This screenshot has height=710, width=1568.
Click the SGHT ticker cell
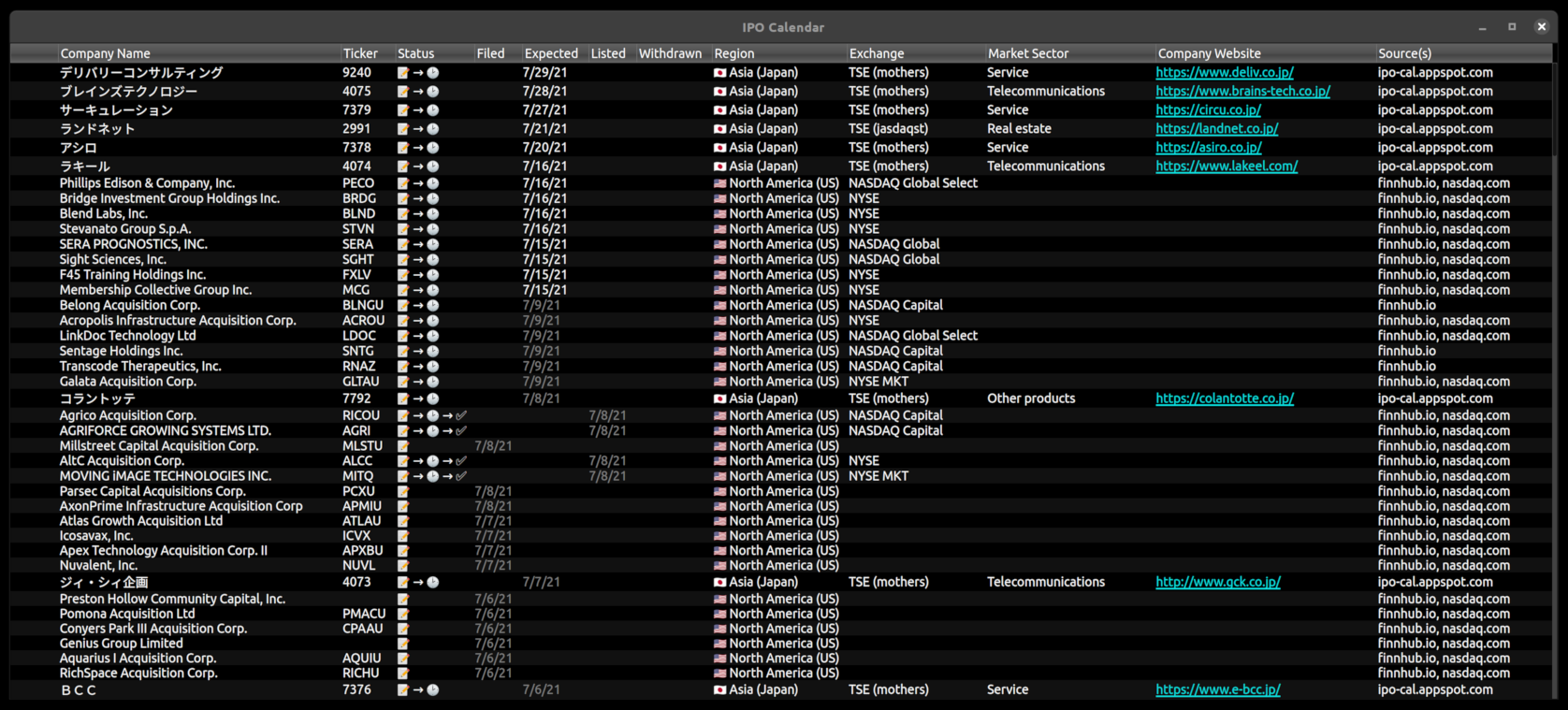coord(357,259)
